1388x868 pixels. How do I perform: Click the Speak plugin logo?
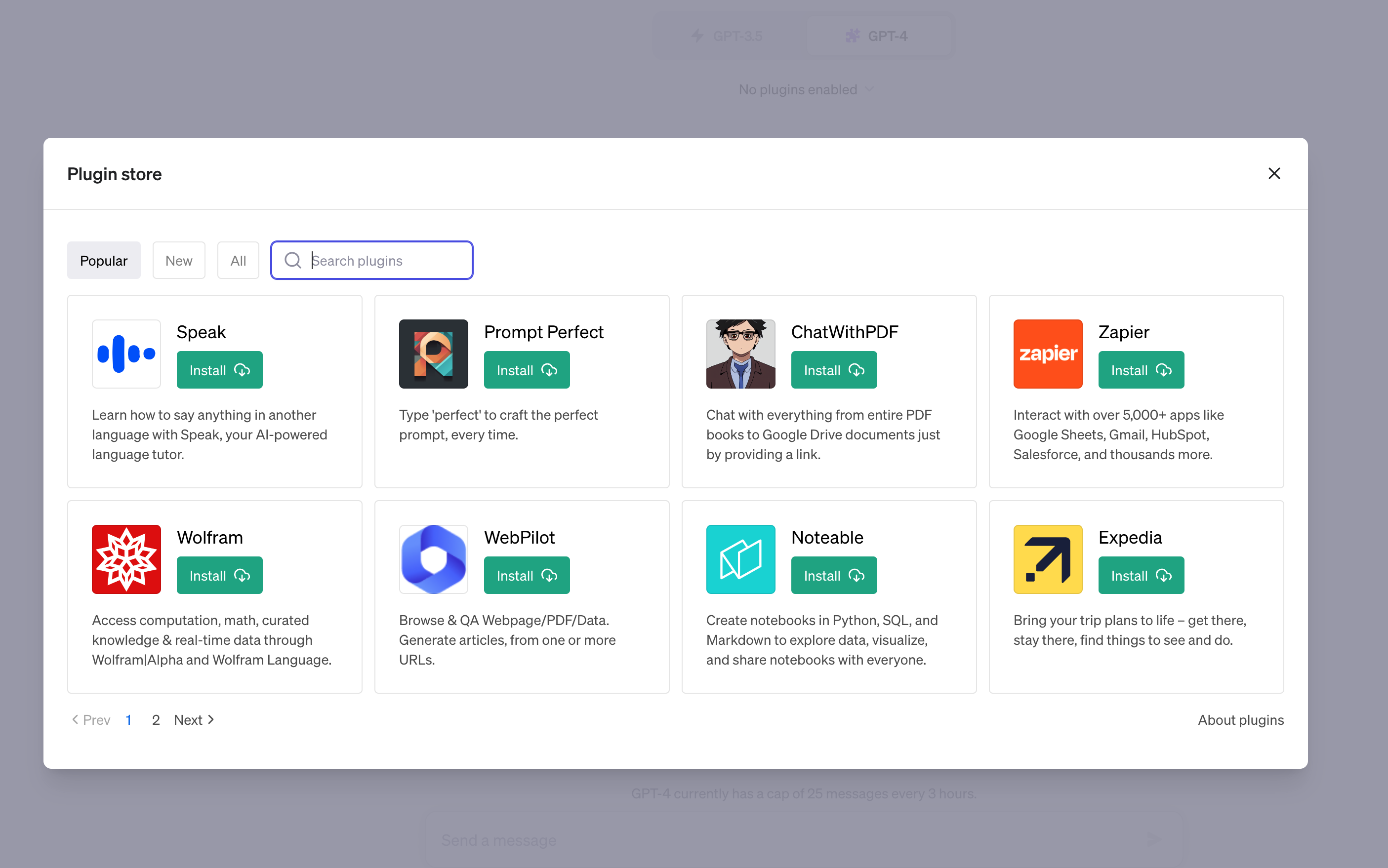tap(126, 354)
